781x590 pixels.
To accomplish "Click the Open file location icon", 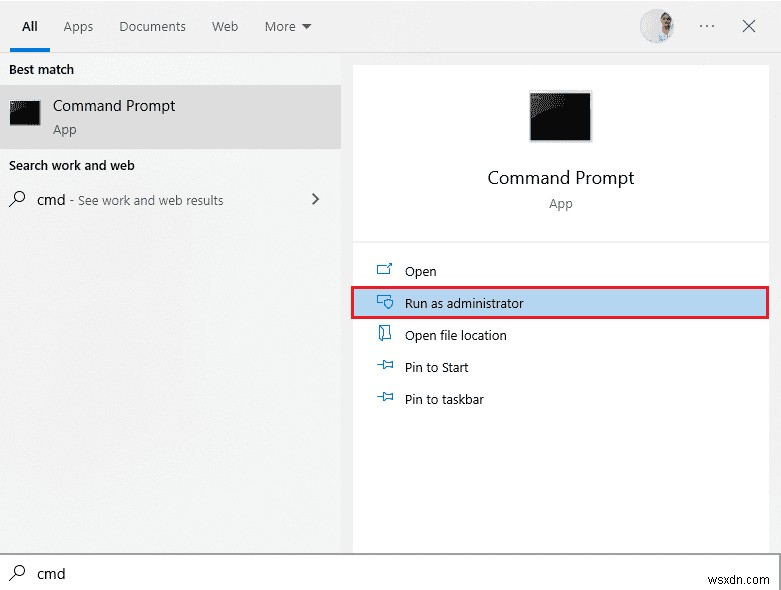I will (385, 334).
